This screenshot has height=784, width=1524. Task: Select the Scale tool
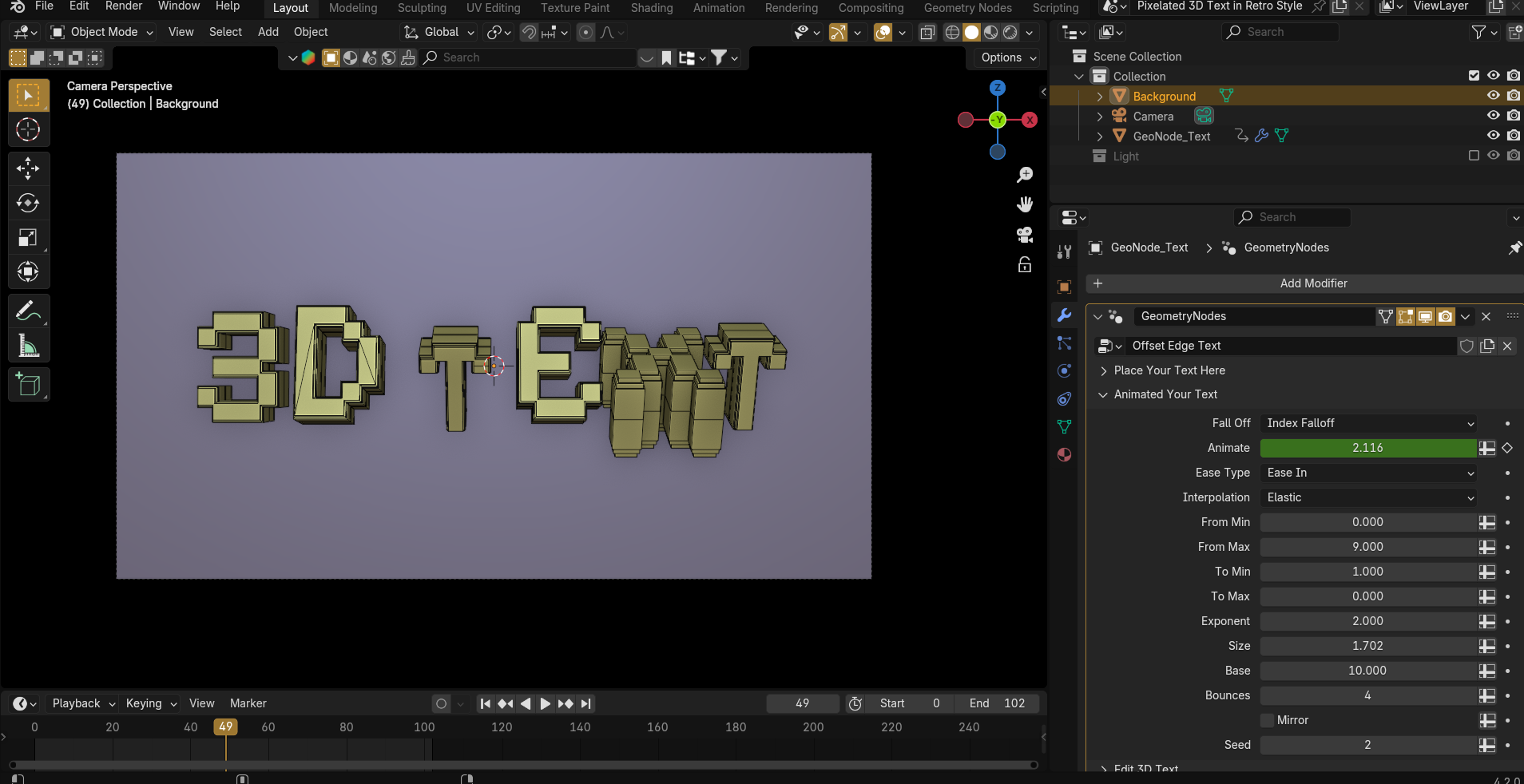(28, 238)
